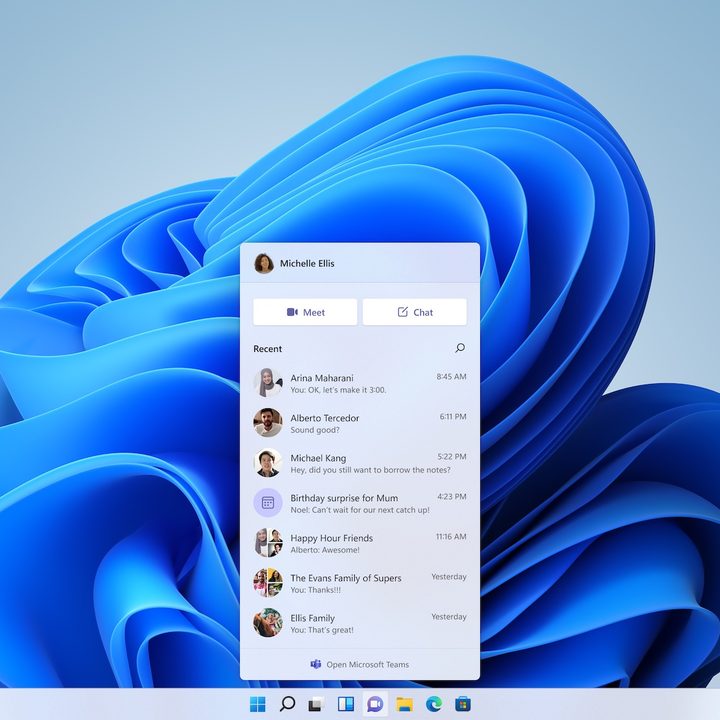Click the 11:16 AM timestamp
Screen dimensions: 720x720
click(x=451, y=536)
